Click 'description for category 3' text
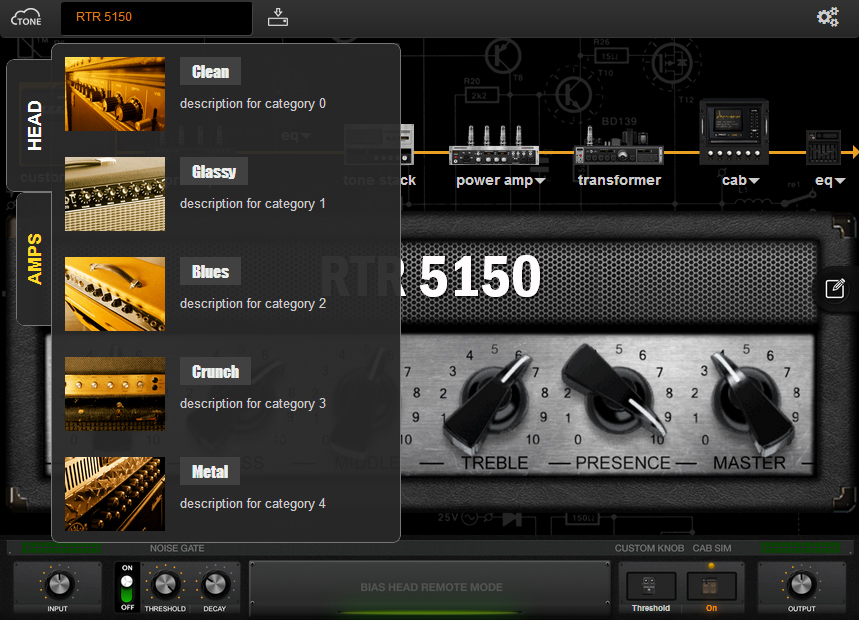The width and height of the screenshot is (859, 620). click(253, 404)
